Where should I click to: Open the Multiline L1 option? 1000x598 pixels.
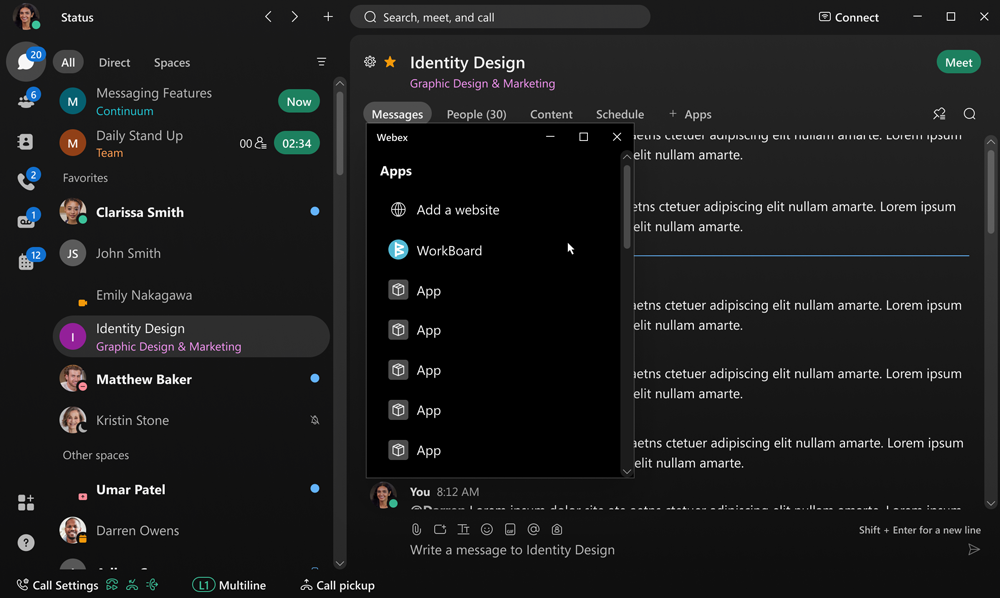pos(229,585)
